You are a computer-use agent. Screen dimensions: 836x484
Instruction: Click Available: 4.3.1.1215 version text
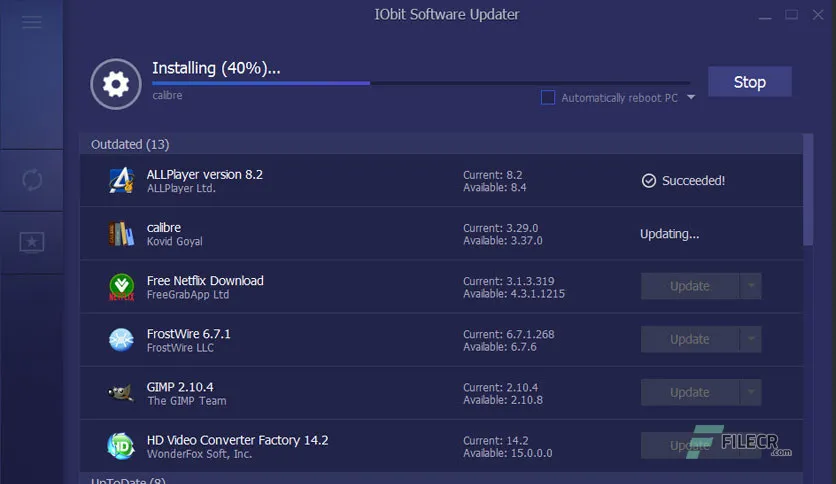[514, 294]
